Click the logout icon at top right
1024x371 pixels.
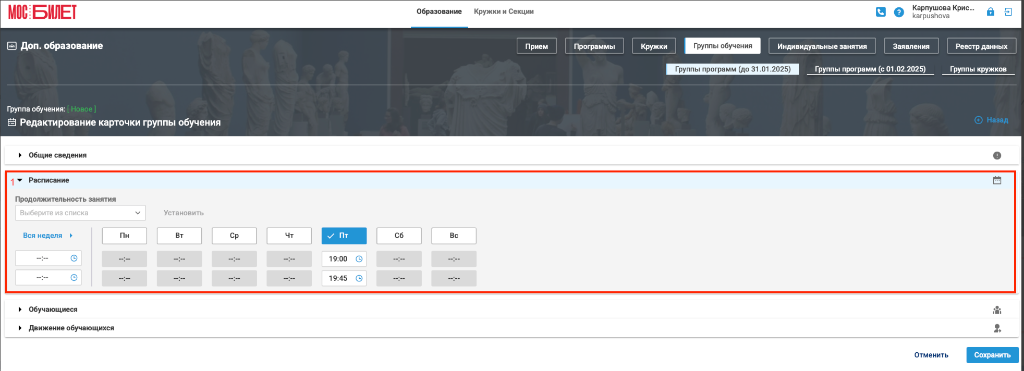[1008, 12]
